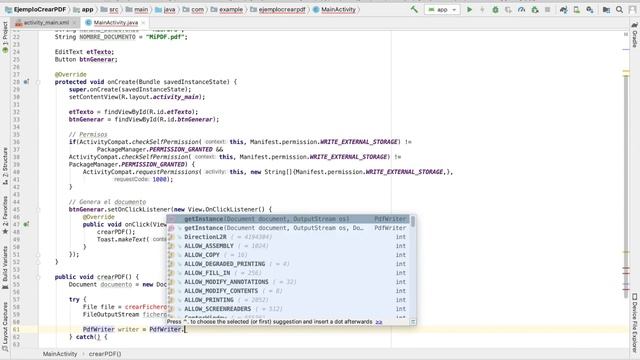Image resolution: width=640 pixels, height=360 pixels.
Task: Select ALLOW_MODIFY_CONTENTS completion item
Action: (x=288, y=291)
